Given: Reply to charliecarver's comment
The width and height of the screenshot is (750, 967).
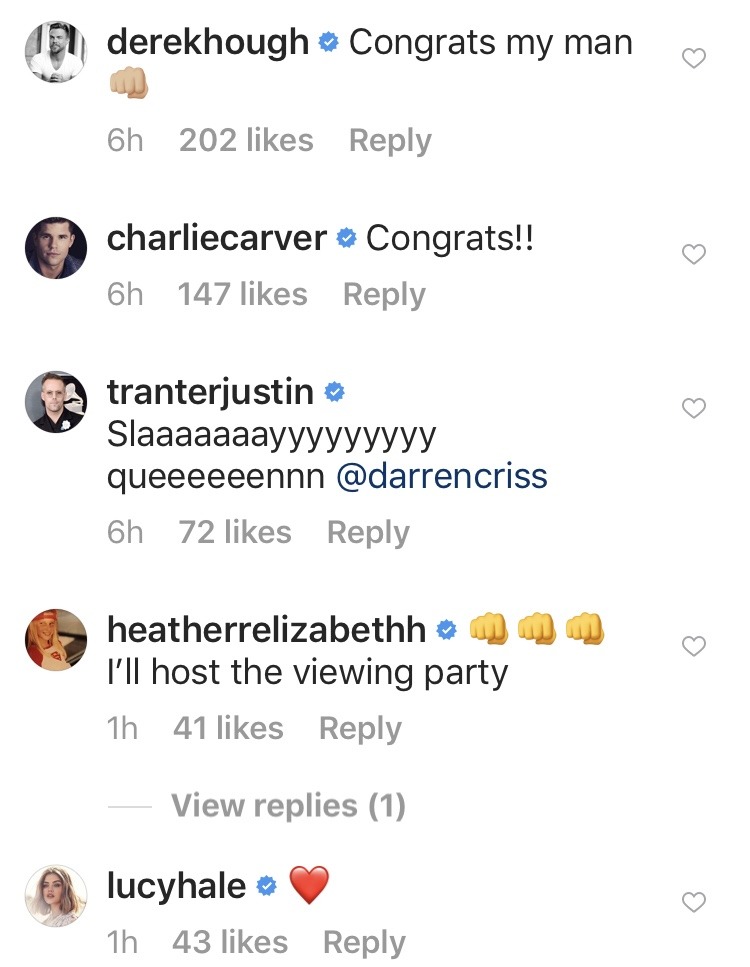Looking at the screenshot, I should [384, 295].
